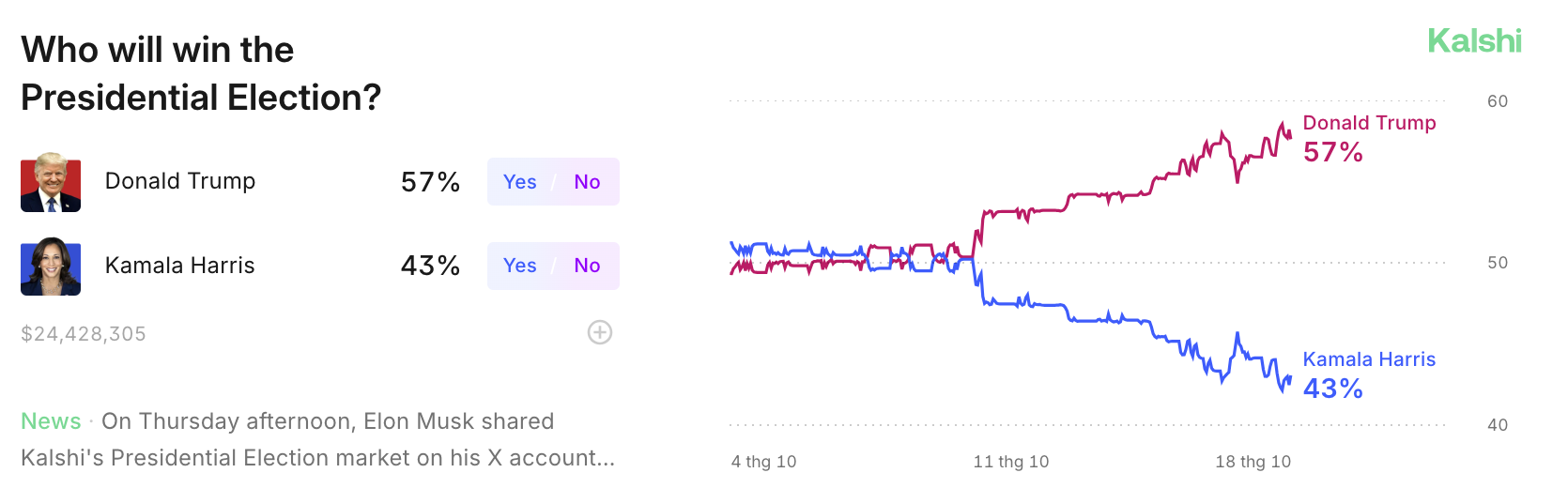1568x488 pixels.
Task: Select Yes for Kamala Harris
Action: point(519,266)
